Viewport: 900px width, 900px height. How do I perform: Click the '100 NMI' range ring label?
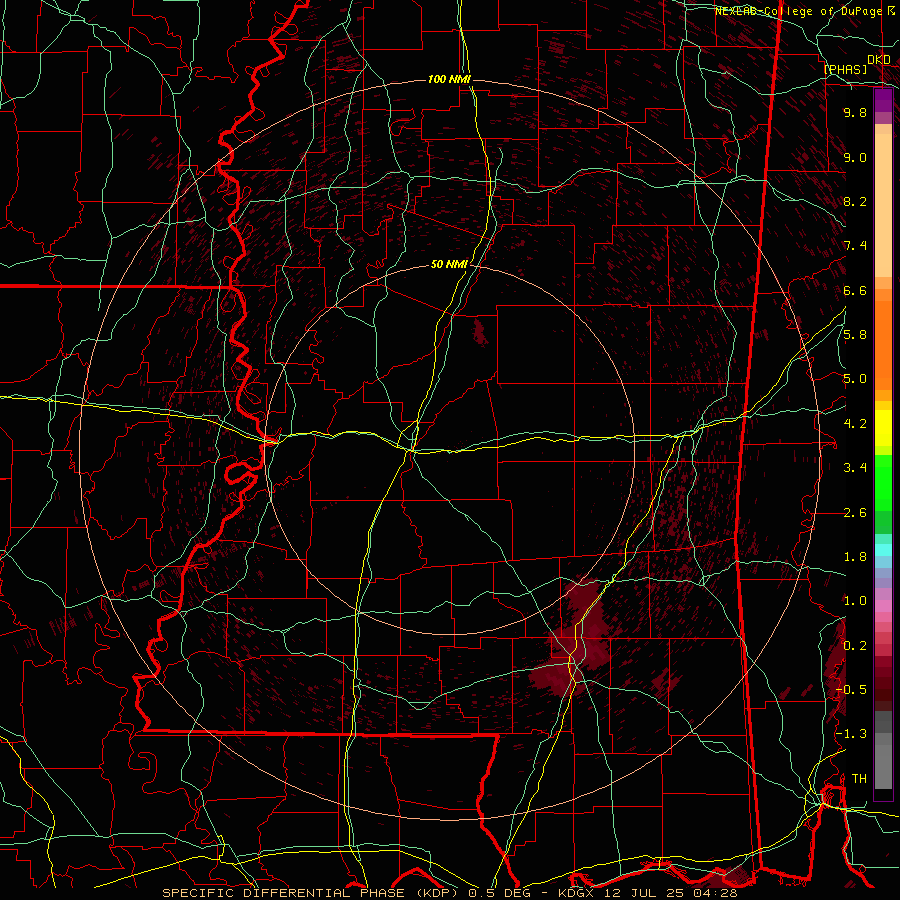tap(449, 79)
